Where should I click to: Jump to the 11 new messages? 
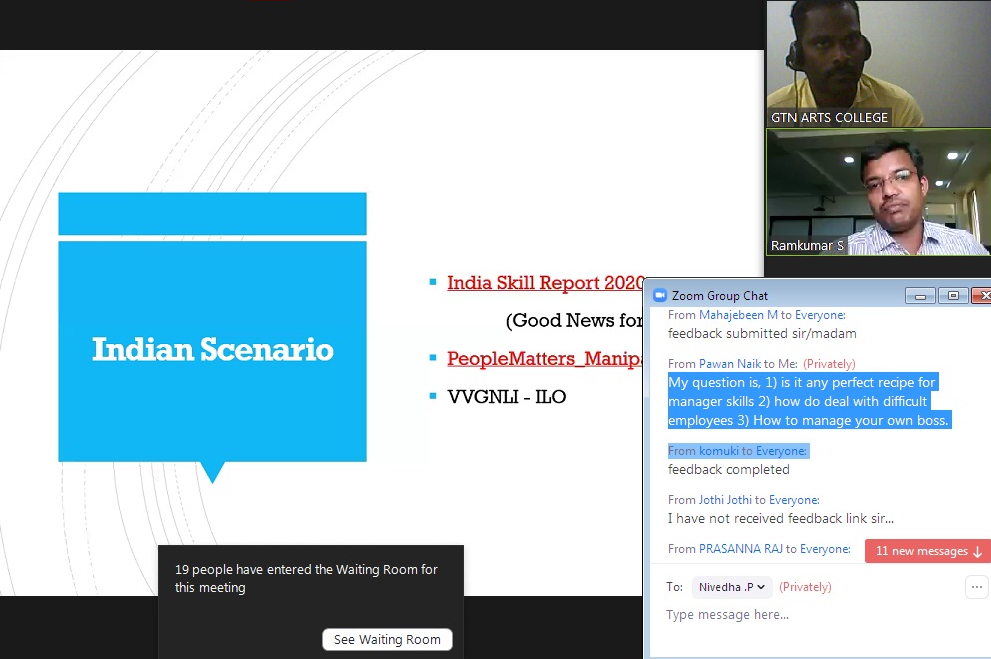[x=928, y=551]
